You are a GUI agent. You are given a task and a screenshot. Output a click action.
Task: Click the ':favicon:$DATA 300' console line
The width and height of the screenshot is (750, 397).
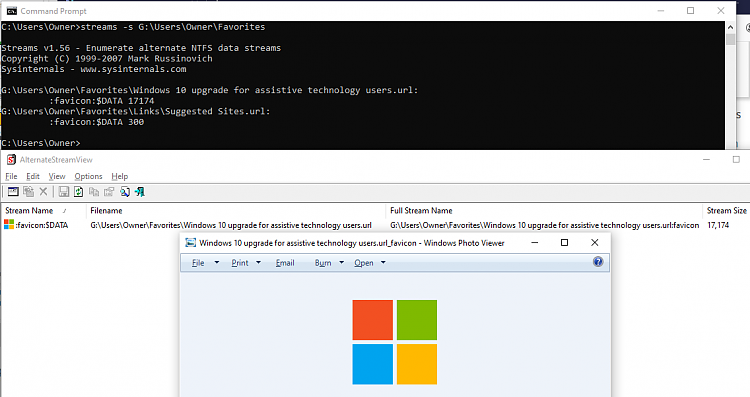[x=96, y=122]
